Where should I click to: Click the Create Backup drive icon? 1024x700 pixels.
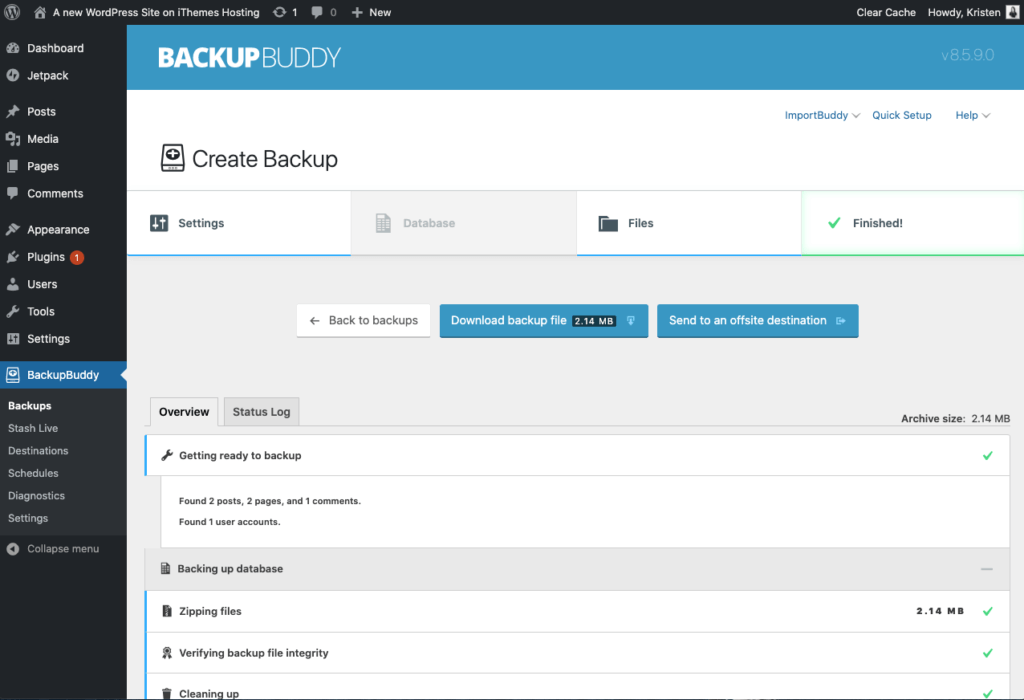[172, 158]
